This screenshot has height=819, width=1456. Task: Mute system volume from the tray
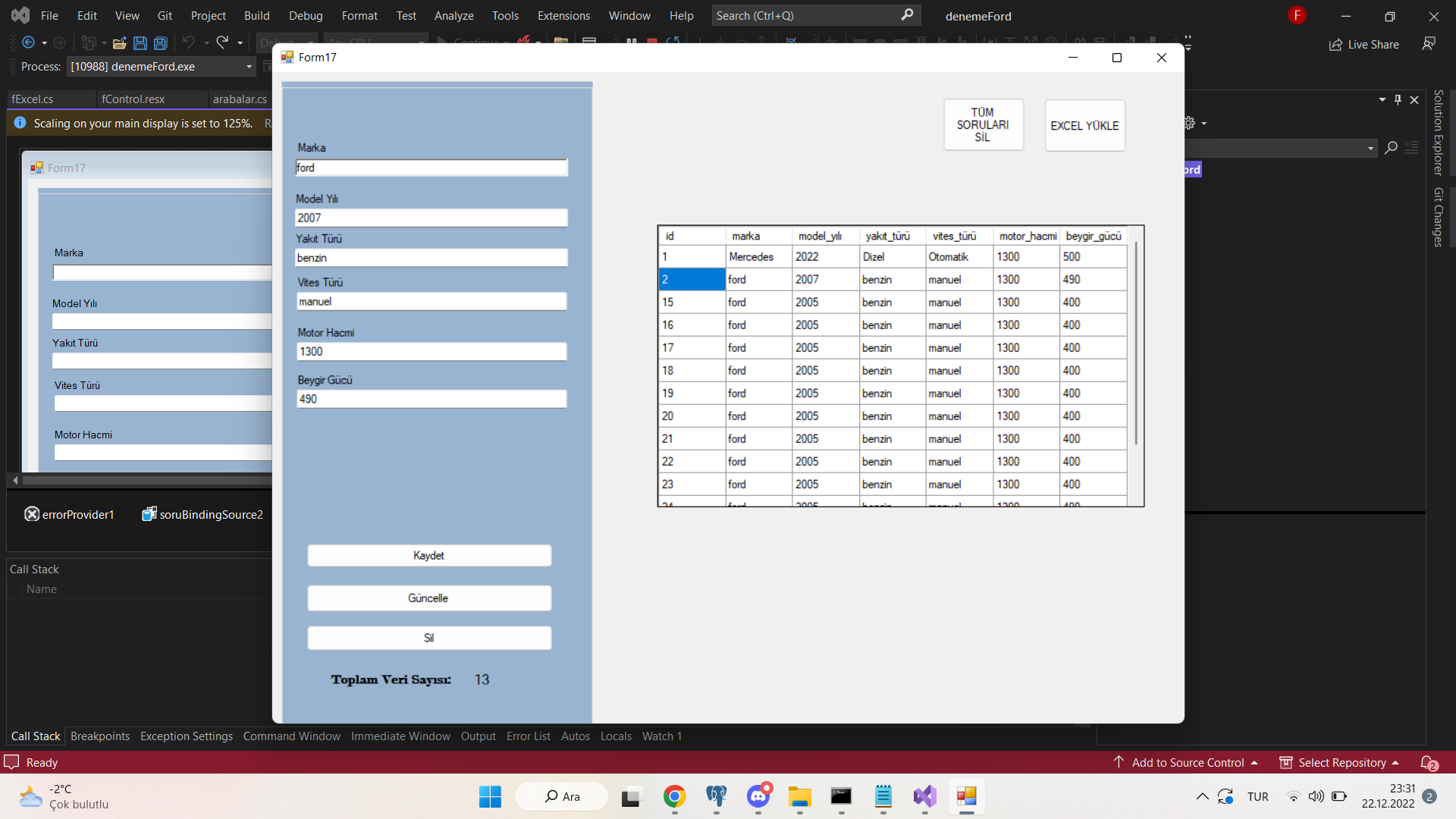[1317, 796]
